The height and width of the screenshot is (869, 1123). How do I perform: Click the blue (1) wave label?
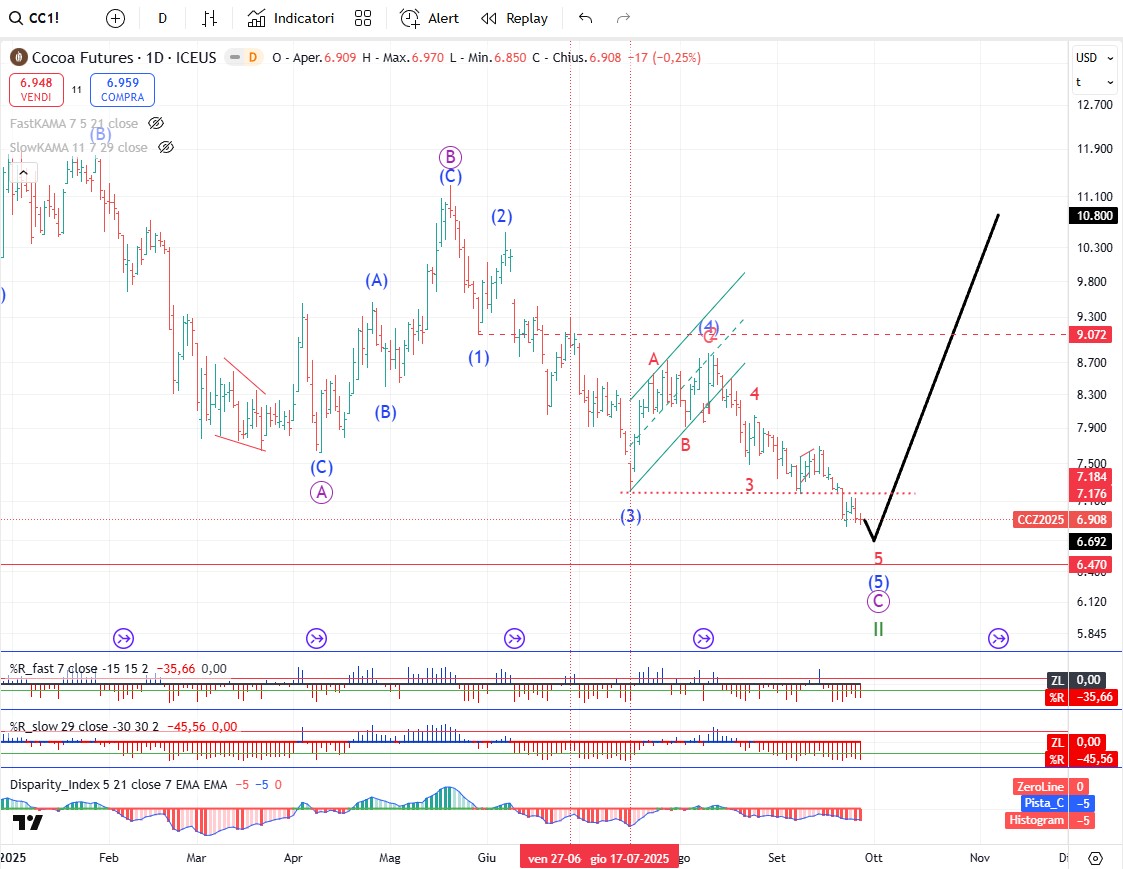pyautogui.click(x=478, y=357)
